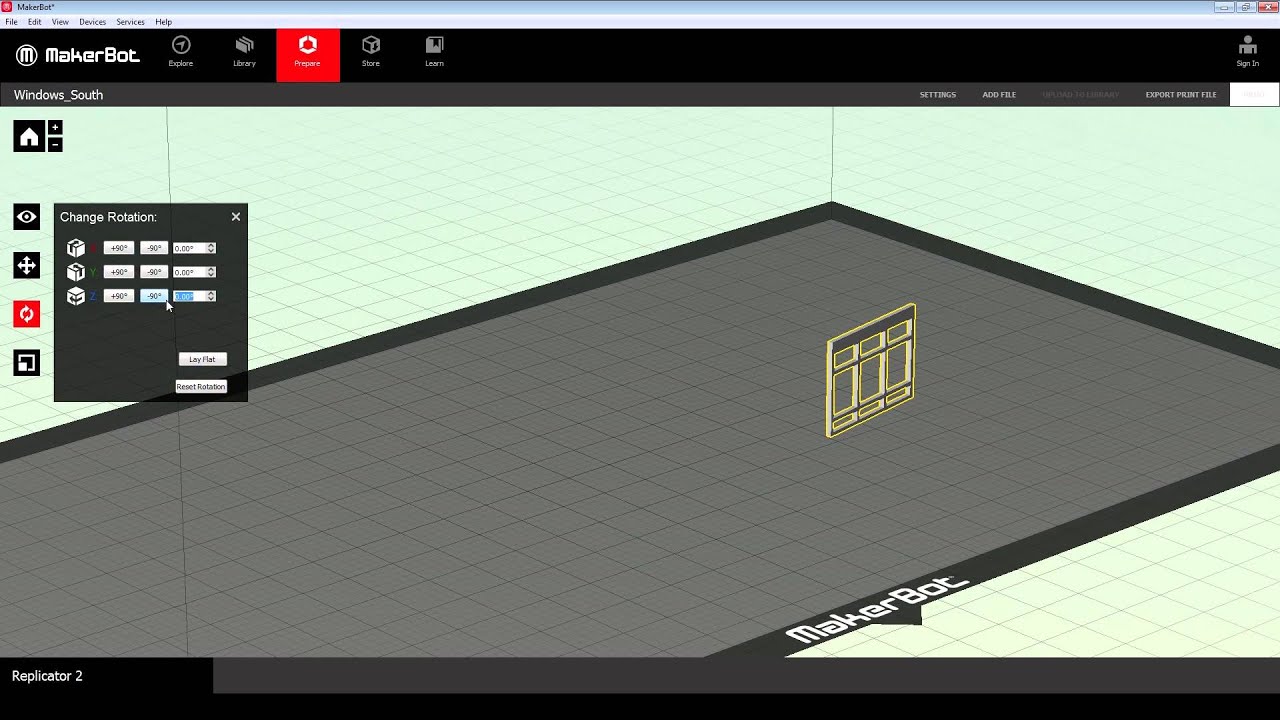This screenshot has height=720, width=1280.
Task: Click the Y axis rotation cube icon
Action: coord(76,272)
